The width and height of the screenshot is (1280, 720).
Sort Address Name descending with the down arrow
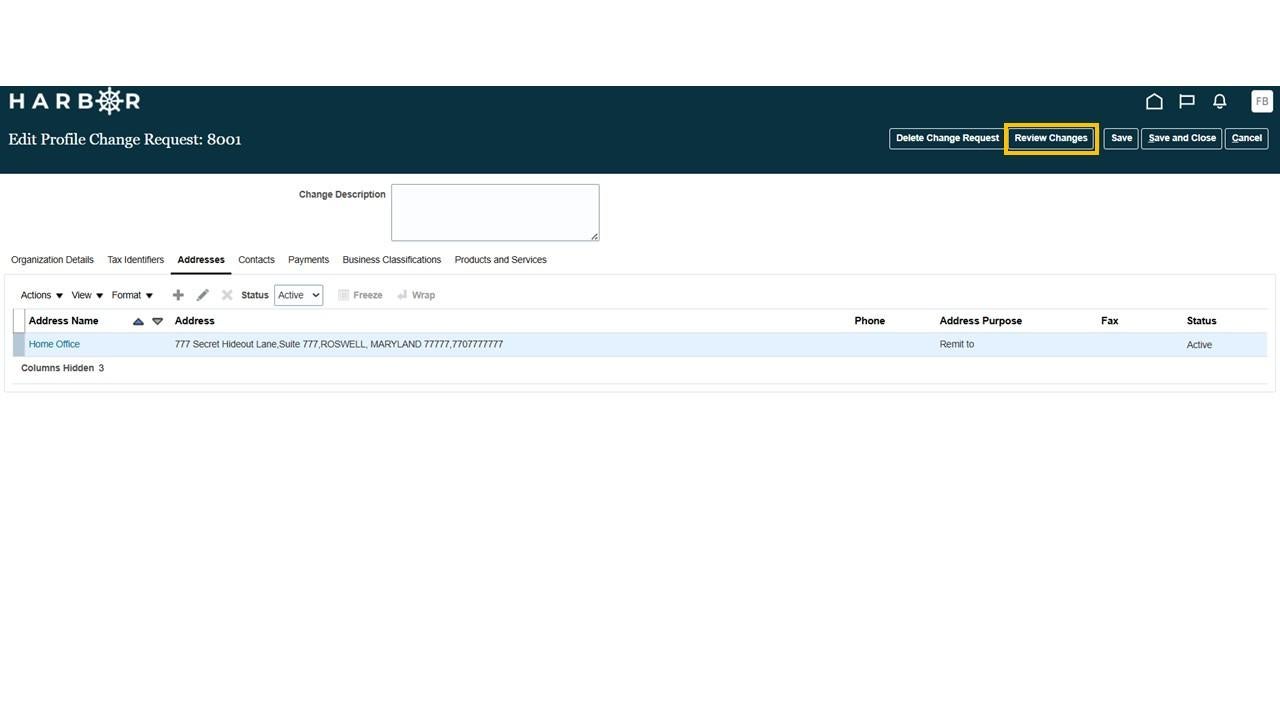[157, 321]
